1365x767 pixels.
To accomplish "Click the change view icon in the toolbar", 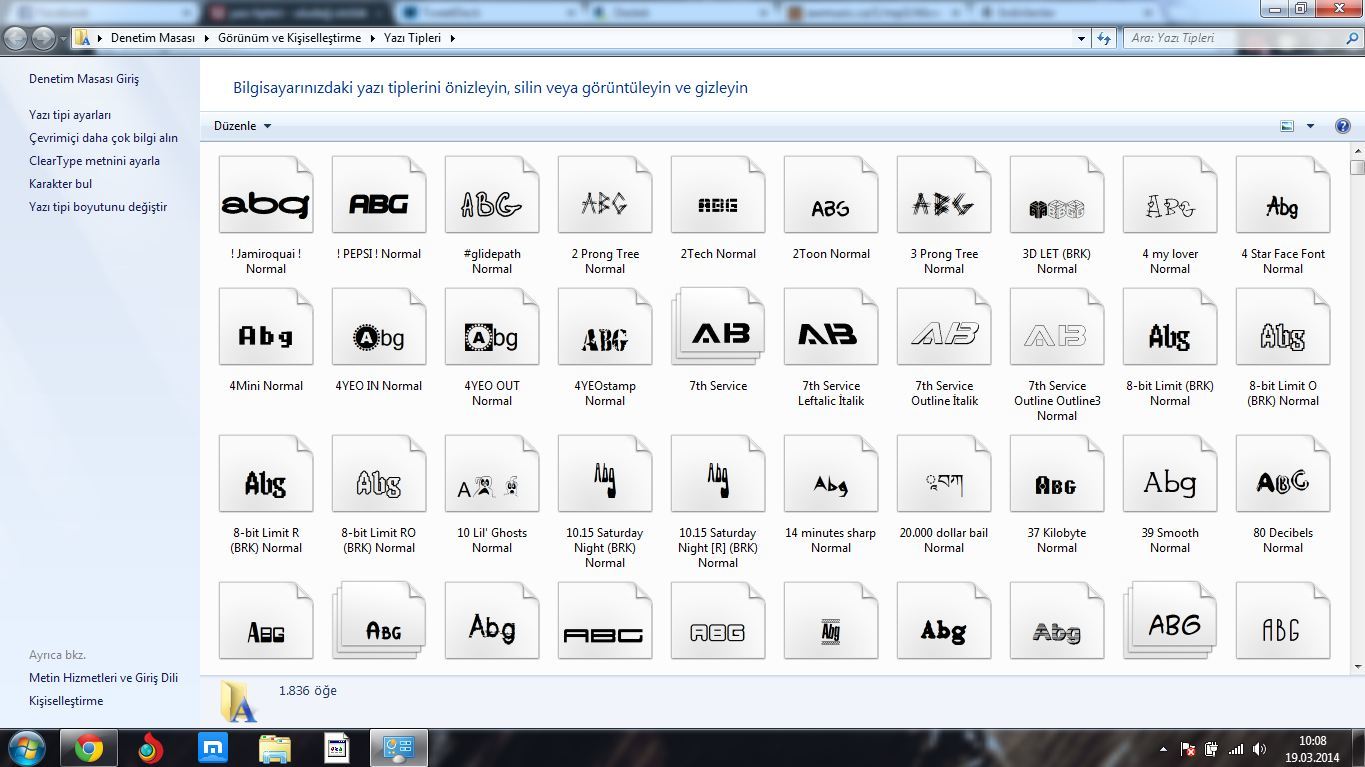I will [x=1287, y=126].
